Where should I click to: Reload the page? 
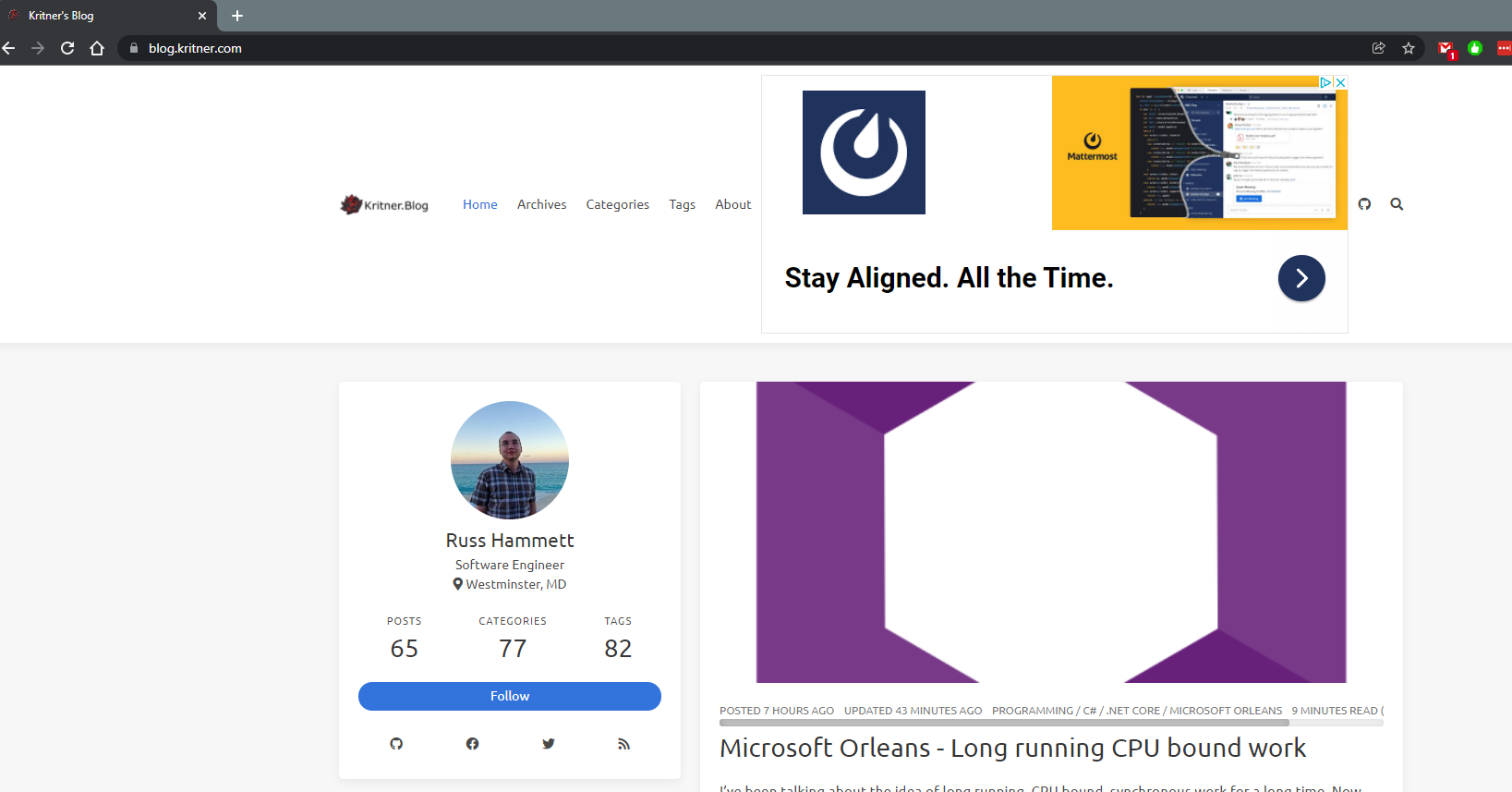pos(67,48)
